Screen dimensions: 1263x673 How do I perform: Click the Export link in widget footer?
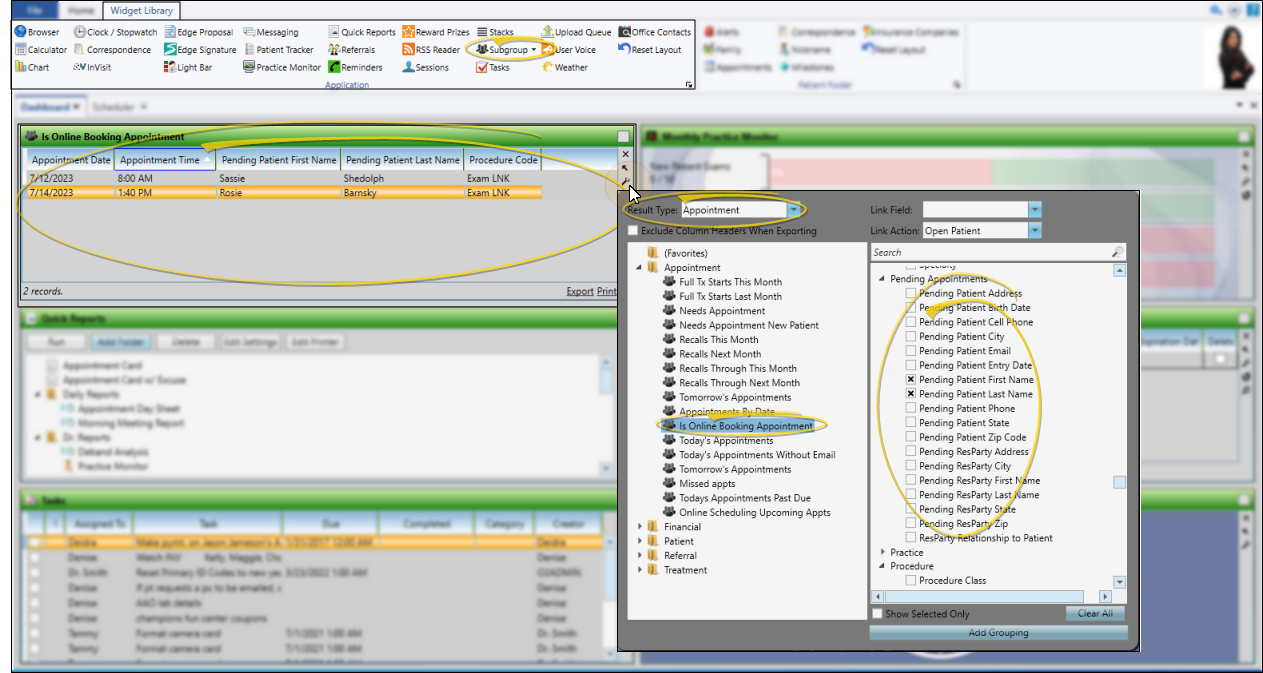(579, 292)
